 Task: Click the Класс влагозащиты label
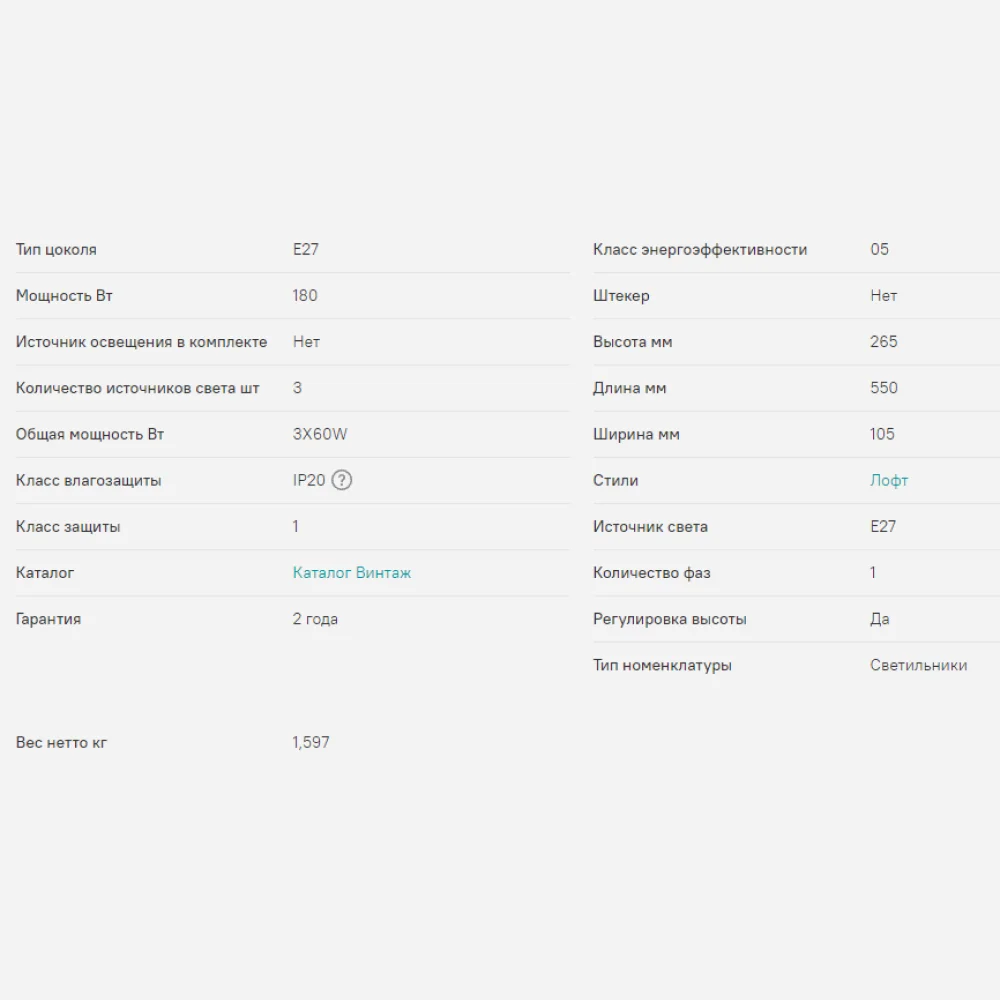(88, 480)
